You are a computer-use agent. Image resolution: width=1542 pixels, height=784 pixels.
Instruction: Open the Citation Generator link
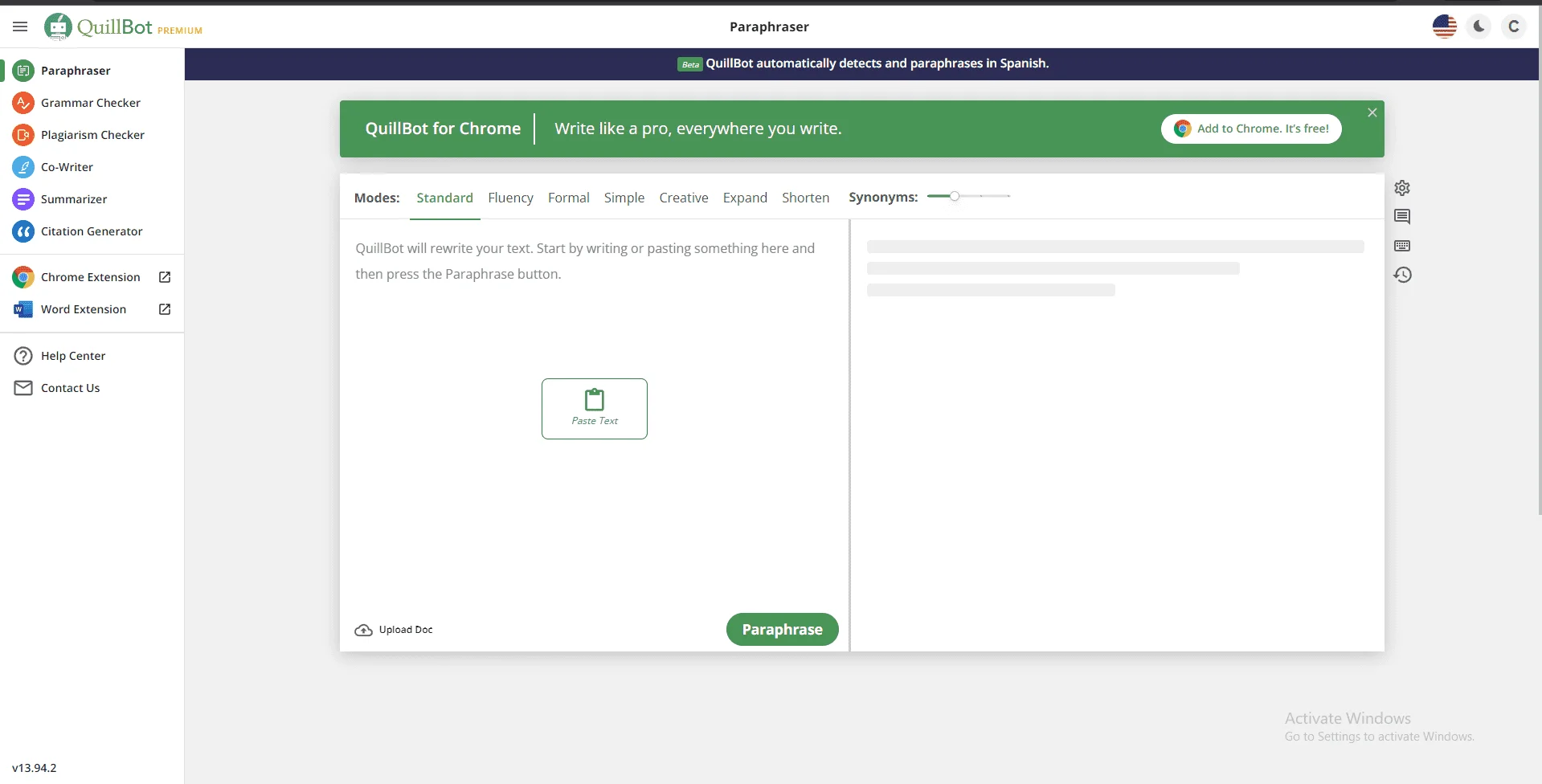pyautogui.click(x=92, y=231)
